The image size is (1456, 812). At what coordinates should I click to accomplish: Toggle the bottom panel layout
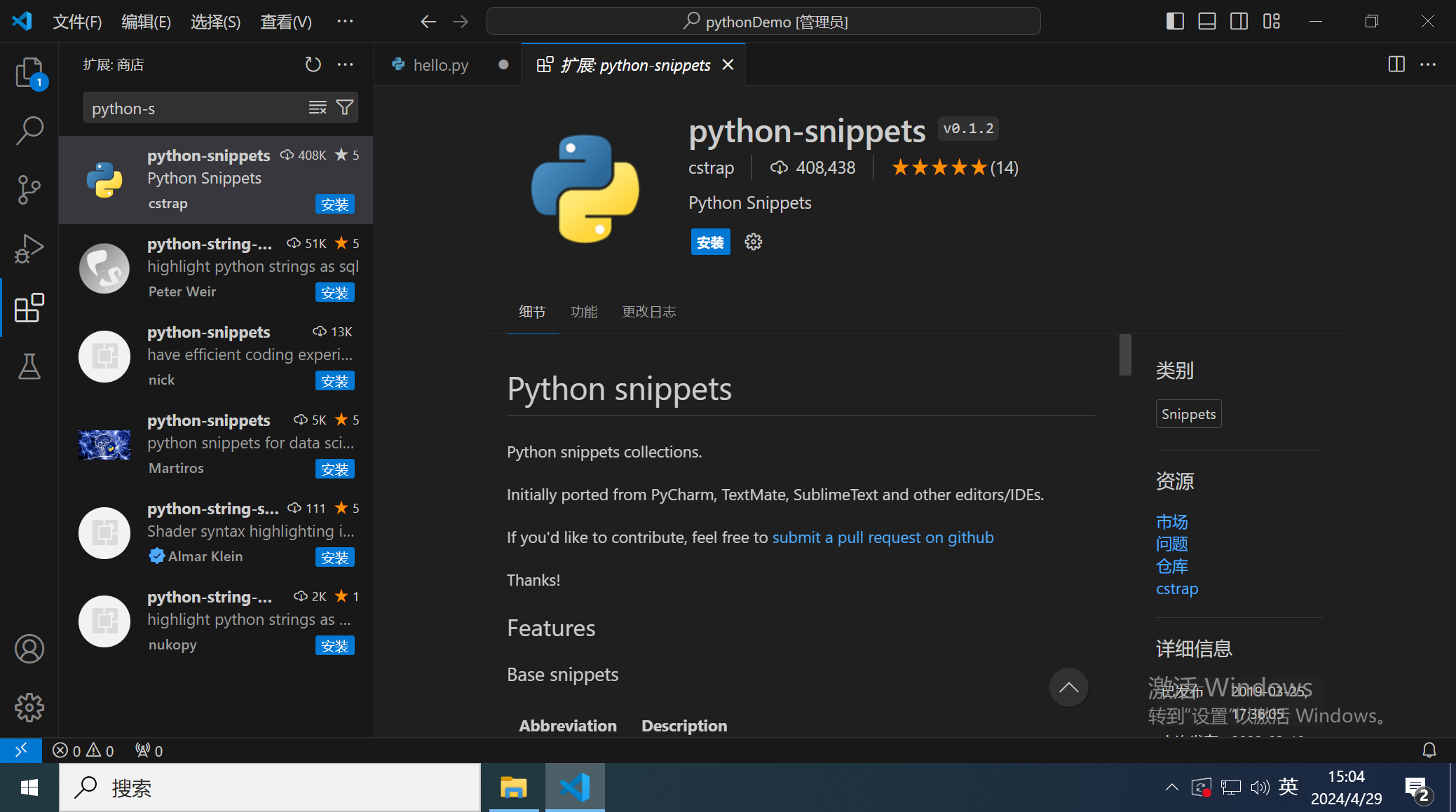tap(1207, 22)
